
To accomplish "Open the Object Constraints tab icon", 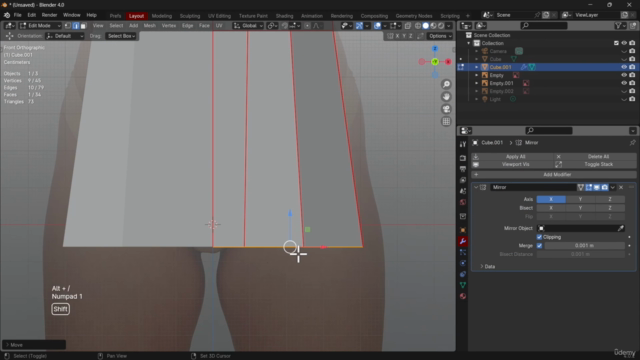I will pyautogui.click(x=462, y=274).
